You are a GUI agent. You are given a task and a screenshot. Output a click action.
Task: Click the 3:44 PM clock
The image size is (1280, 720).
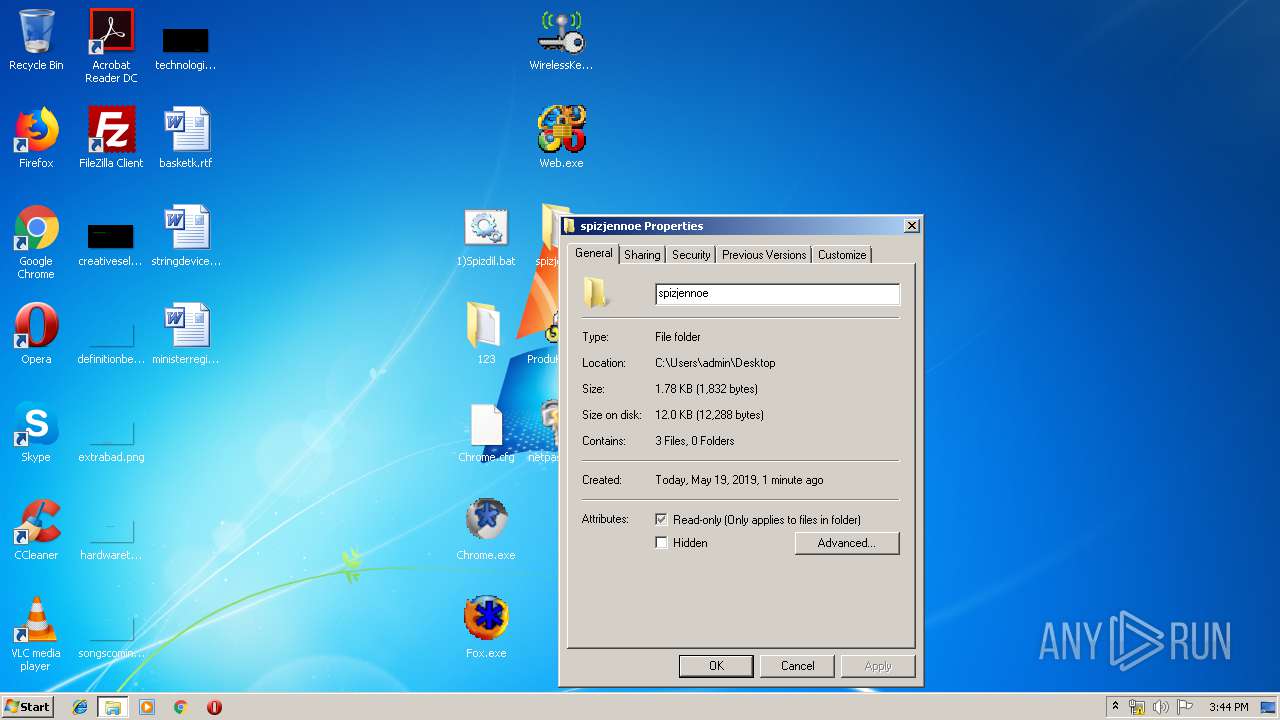coord(1228,707)
